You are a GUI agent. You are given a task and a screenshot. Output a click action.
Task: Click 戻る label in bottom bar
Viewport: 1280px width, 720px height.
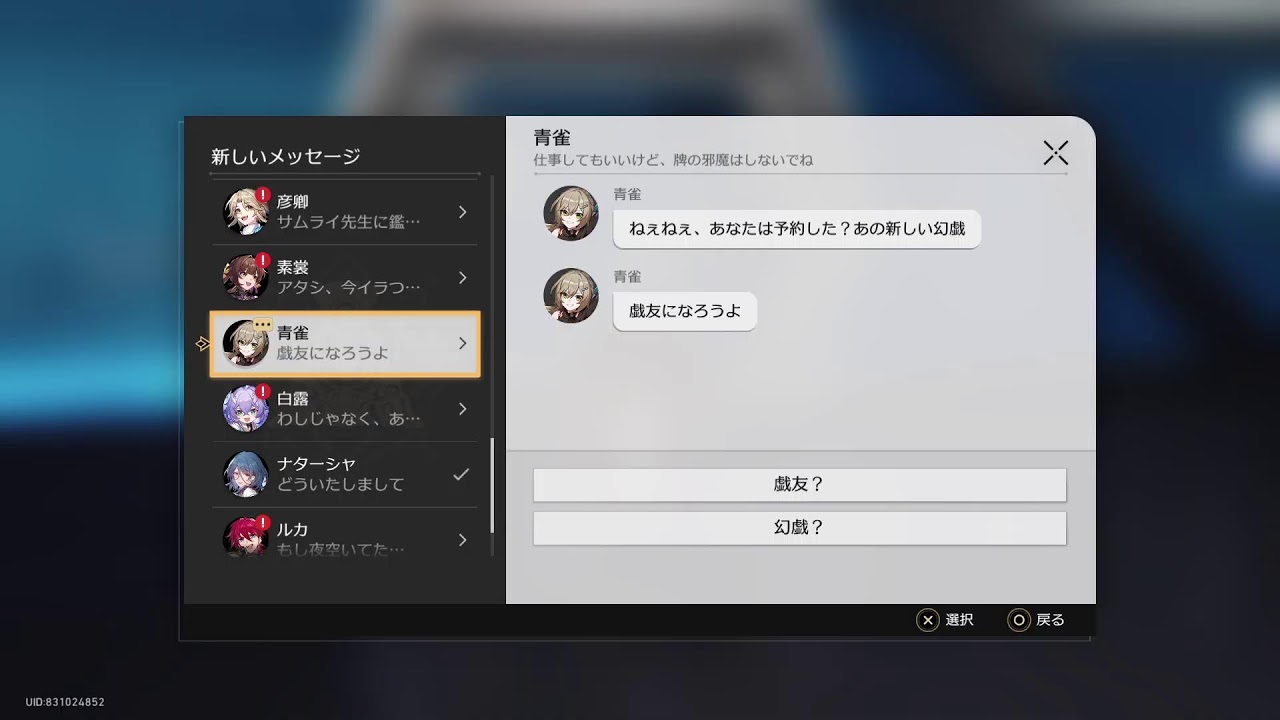click(1050, 620)
